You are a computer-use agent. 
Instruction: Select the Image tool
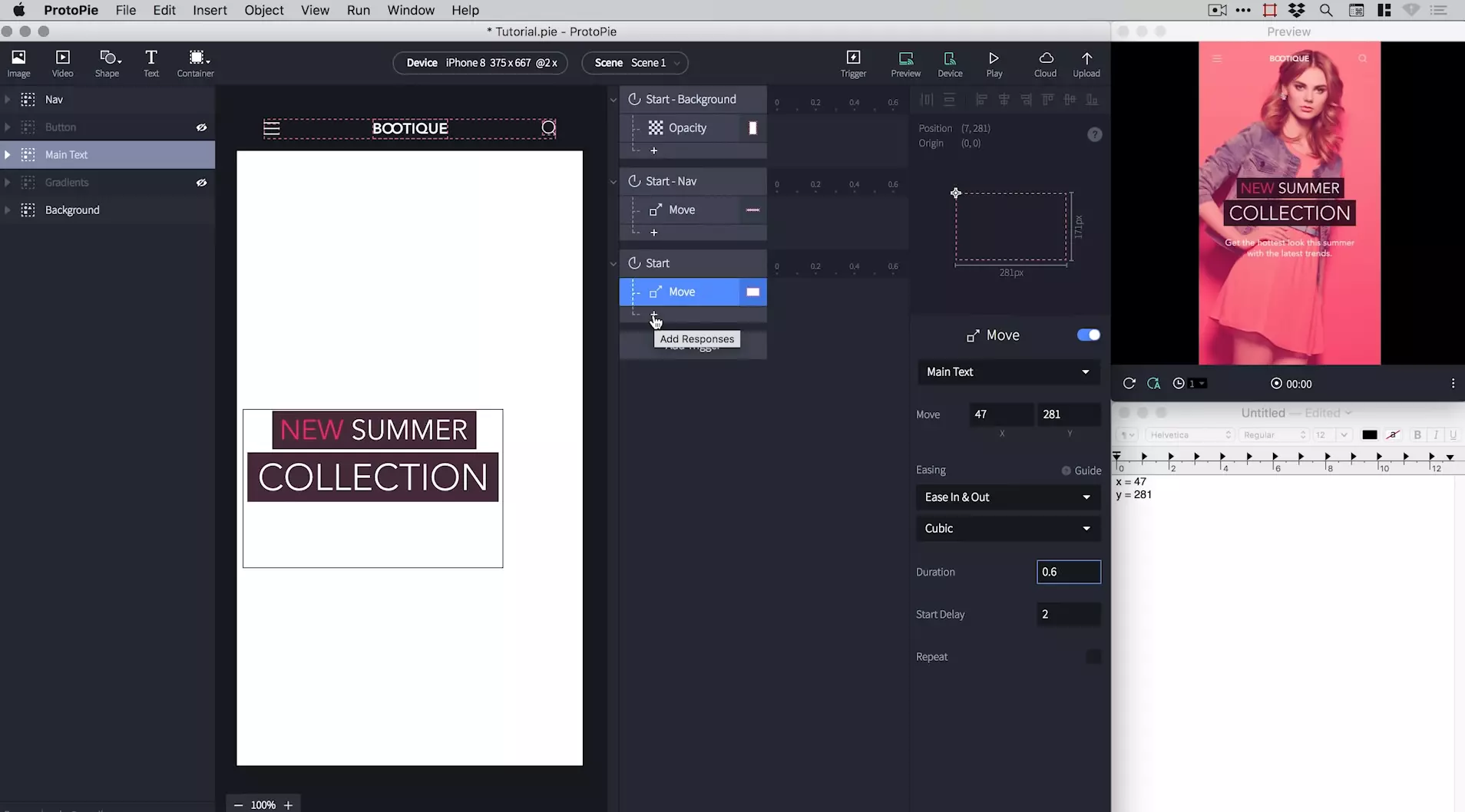pos(18,63)
